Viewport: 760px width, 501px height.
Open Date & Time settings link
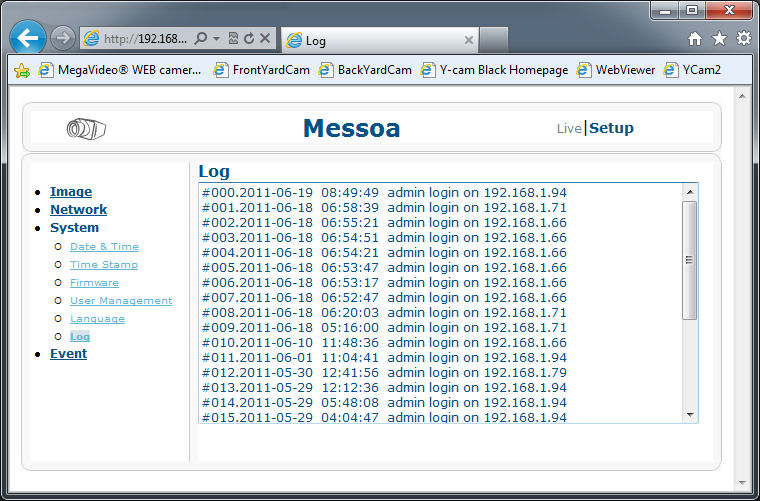pos(104,247)
